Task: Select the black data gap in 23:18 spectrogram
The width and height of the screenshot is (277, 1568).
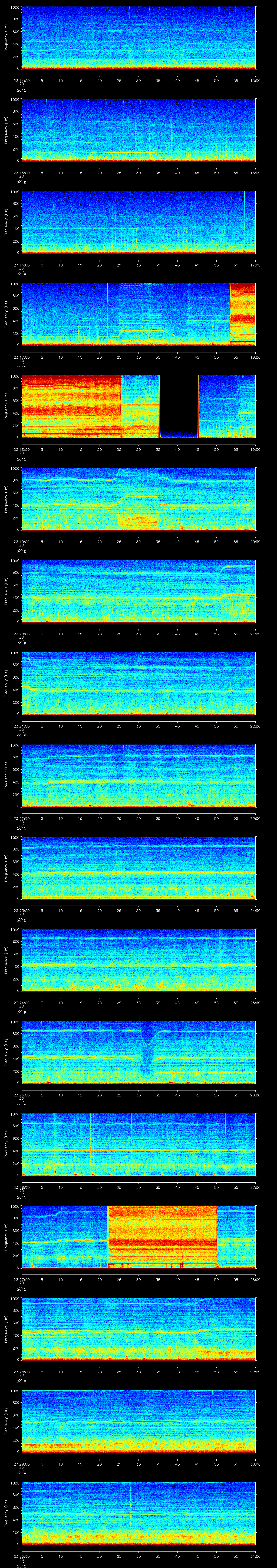Action: pos(179,407)
